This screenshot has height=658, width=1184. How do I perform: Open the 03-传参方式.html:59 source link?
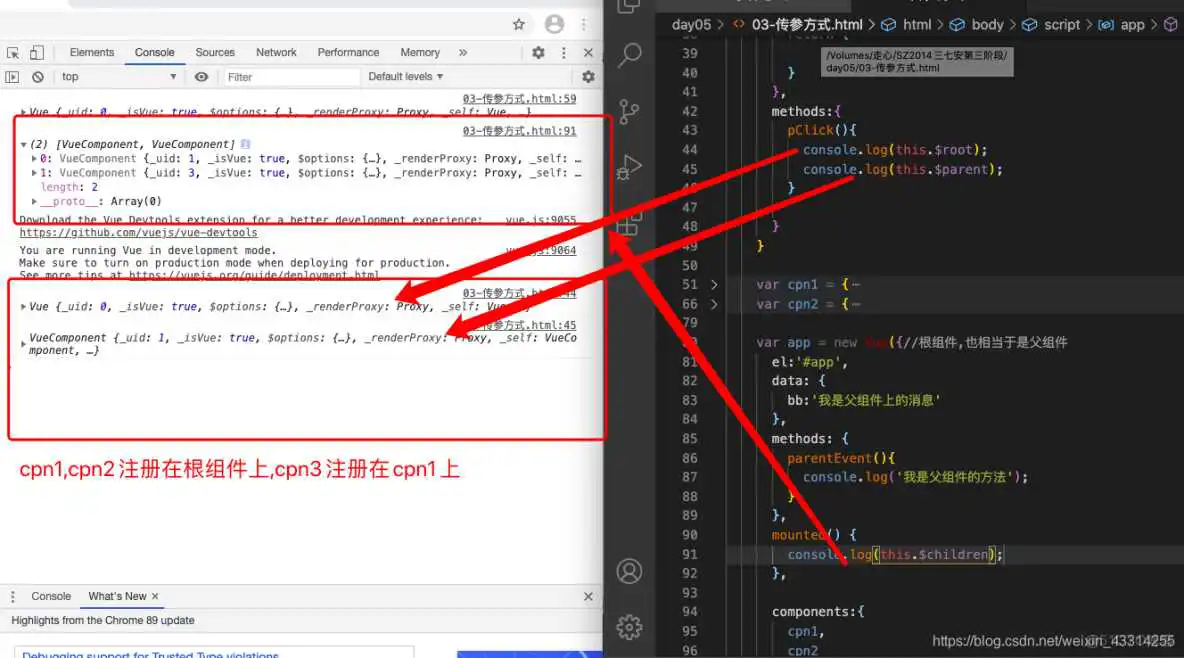tap(520, 99)
